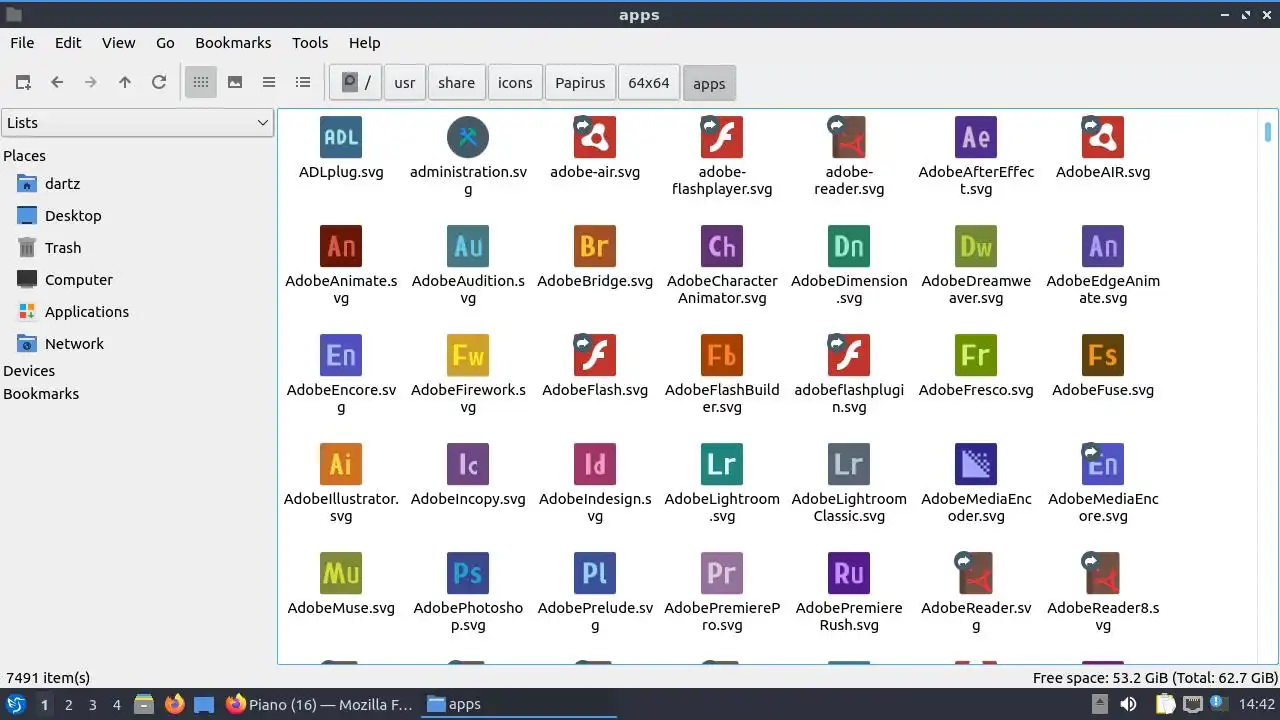Select AdobeAnimate.svg file icon
This screenshot has height=720, width=1280.
pos(341,246)
